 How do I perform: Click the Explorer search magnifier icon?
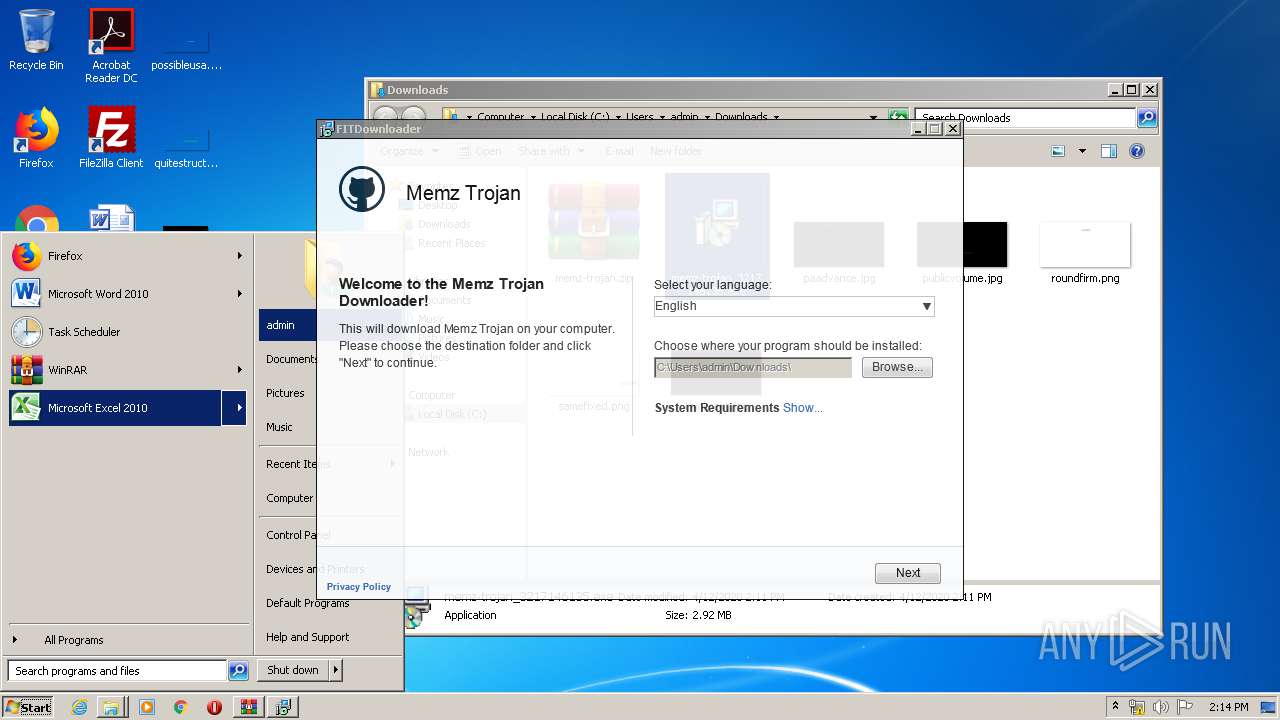(x=1148, y=118)
